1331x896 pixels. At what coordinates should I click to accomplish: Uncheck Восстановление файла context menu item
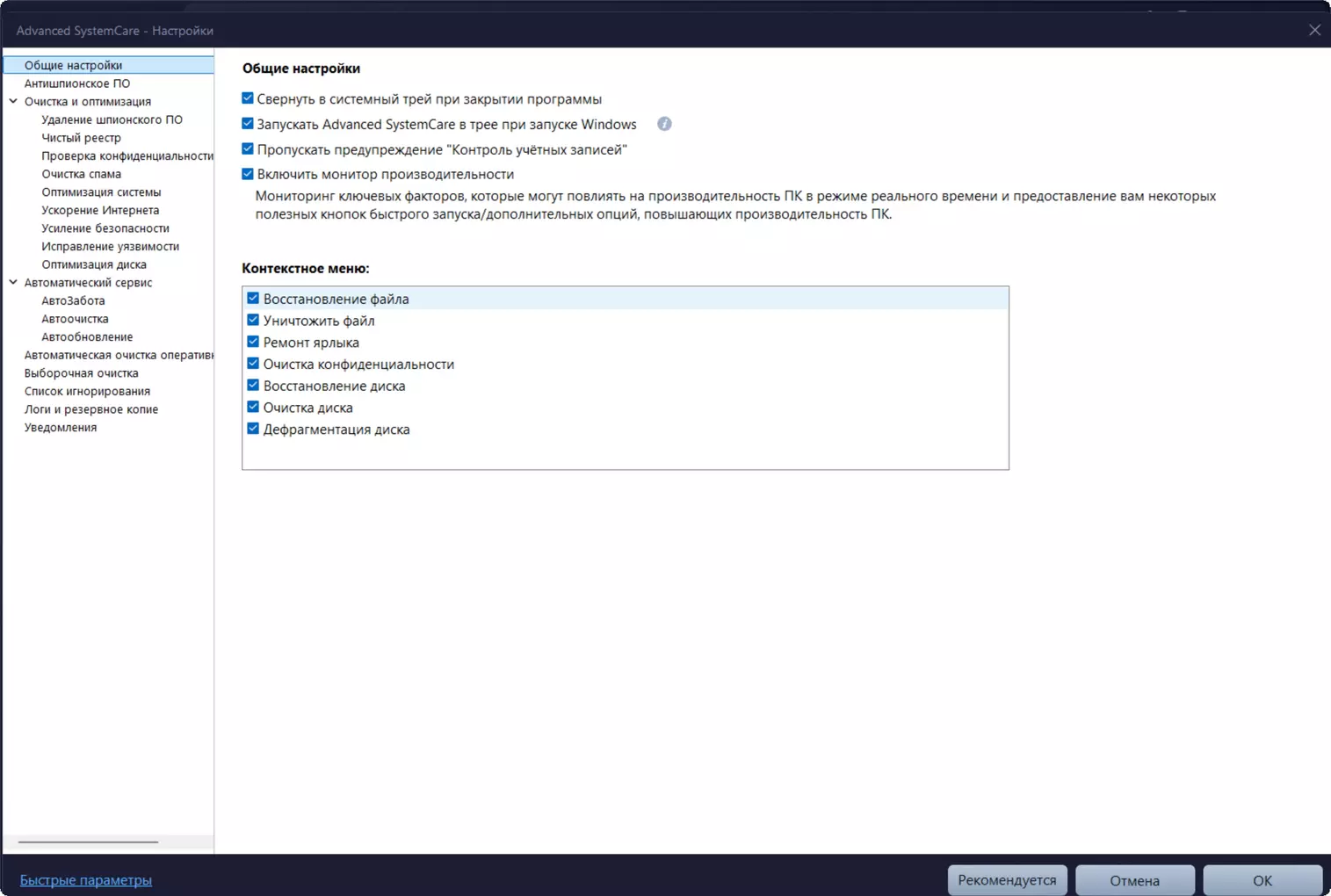coord(253,299)
